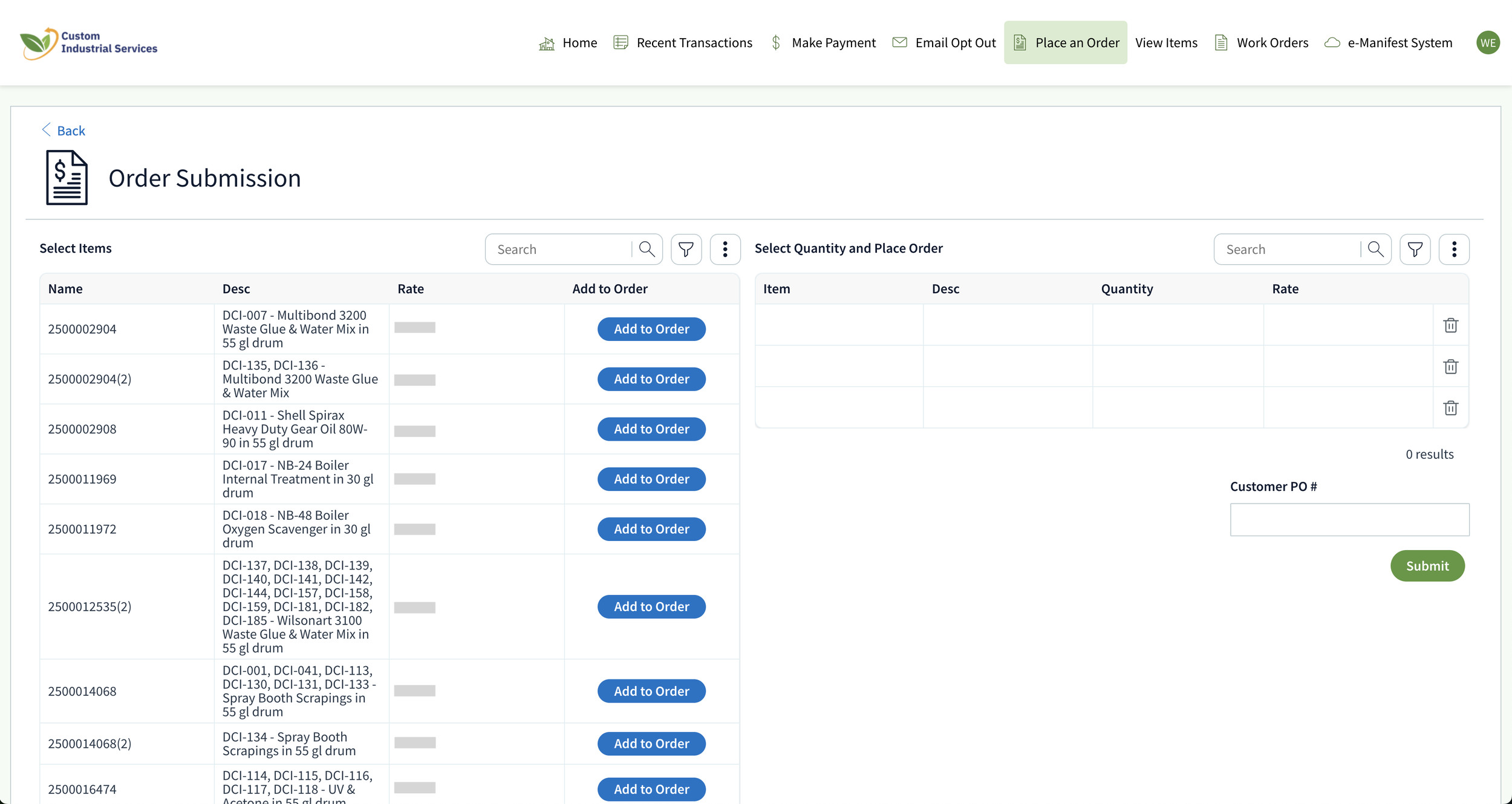Click the order panel search magnifier icon
Image resolution: width=1512 pixels, height=804 pixels.
coord(1375,249)
